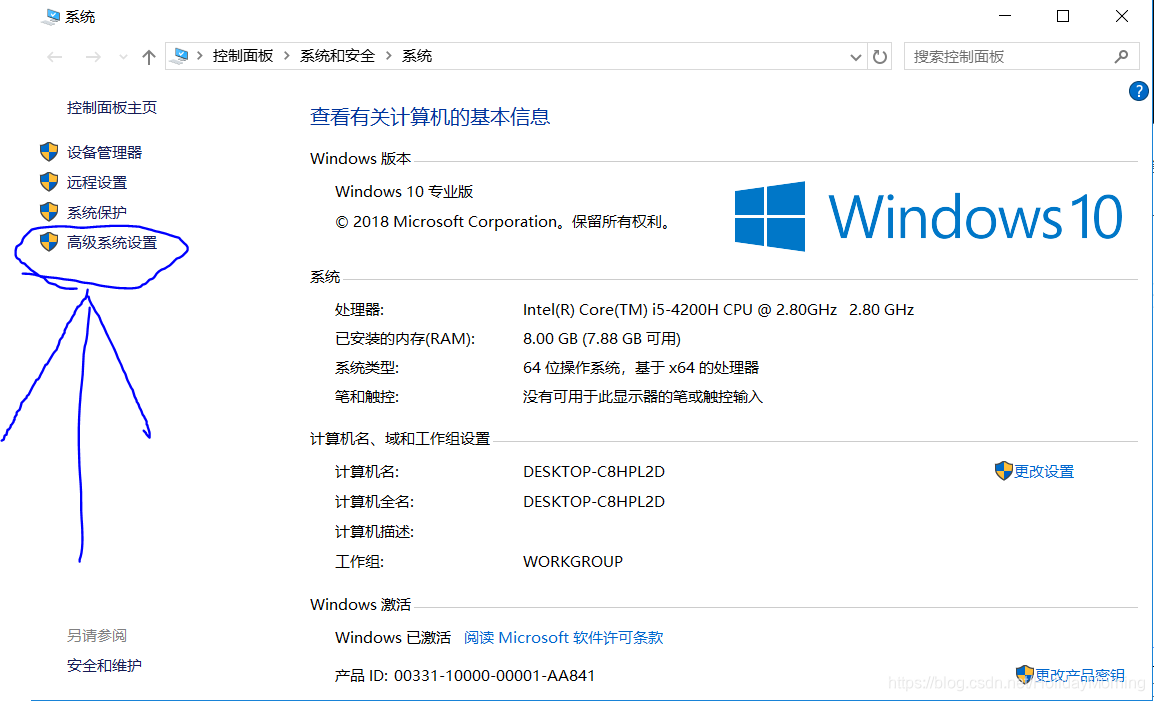Open the address bar history dropdown
This screenshot has height=701, width=1154.
click(855, 57)
